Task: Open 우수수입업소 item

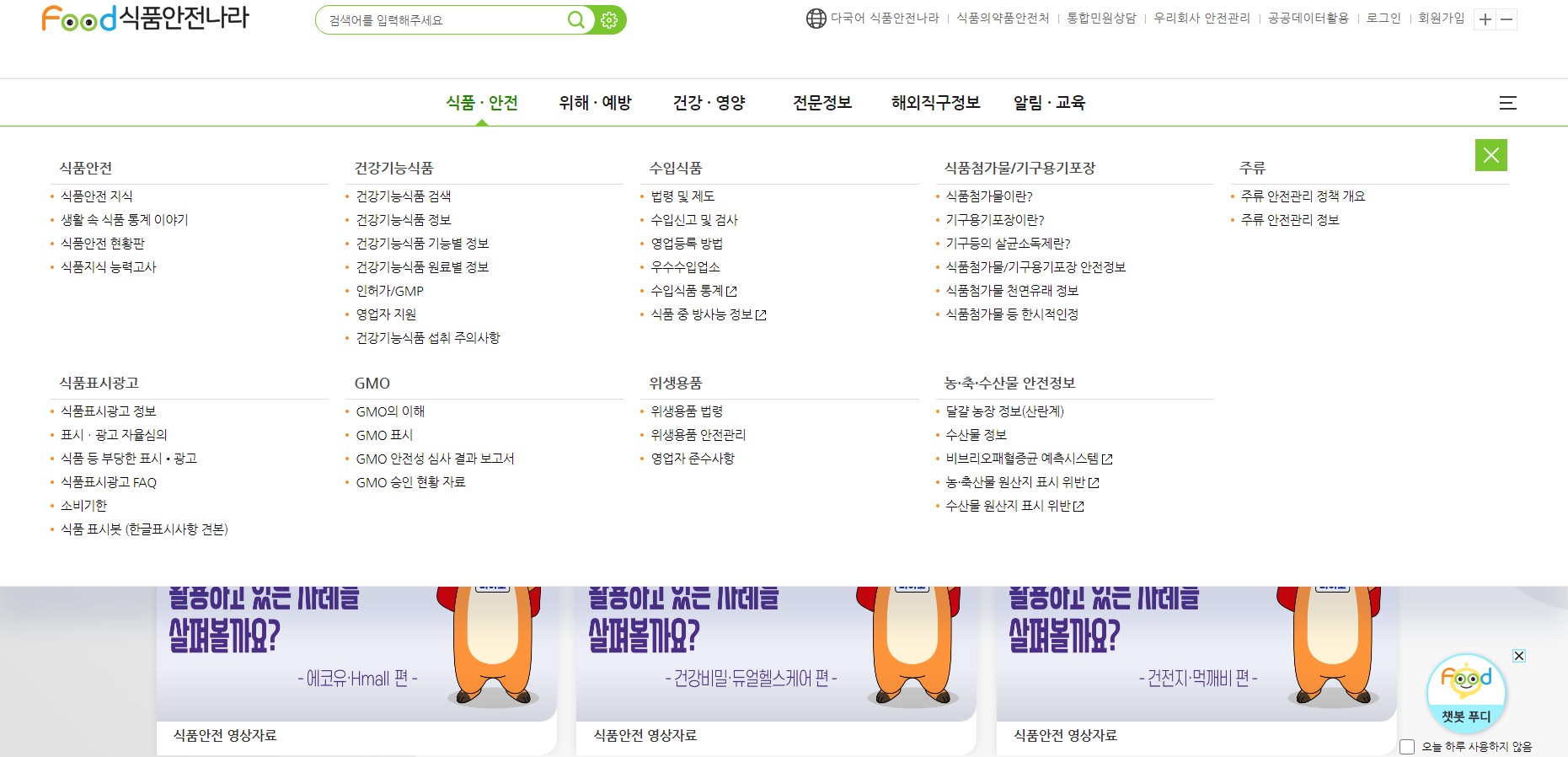Action: coord(685,267)
